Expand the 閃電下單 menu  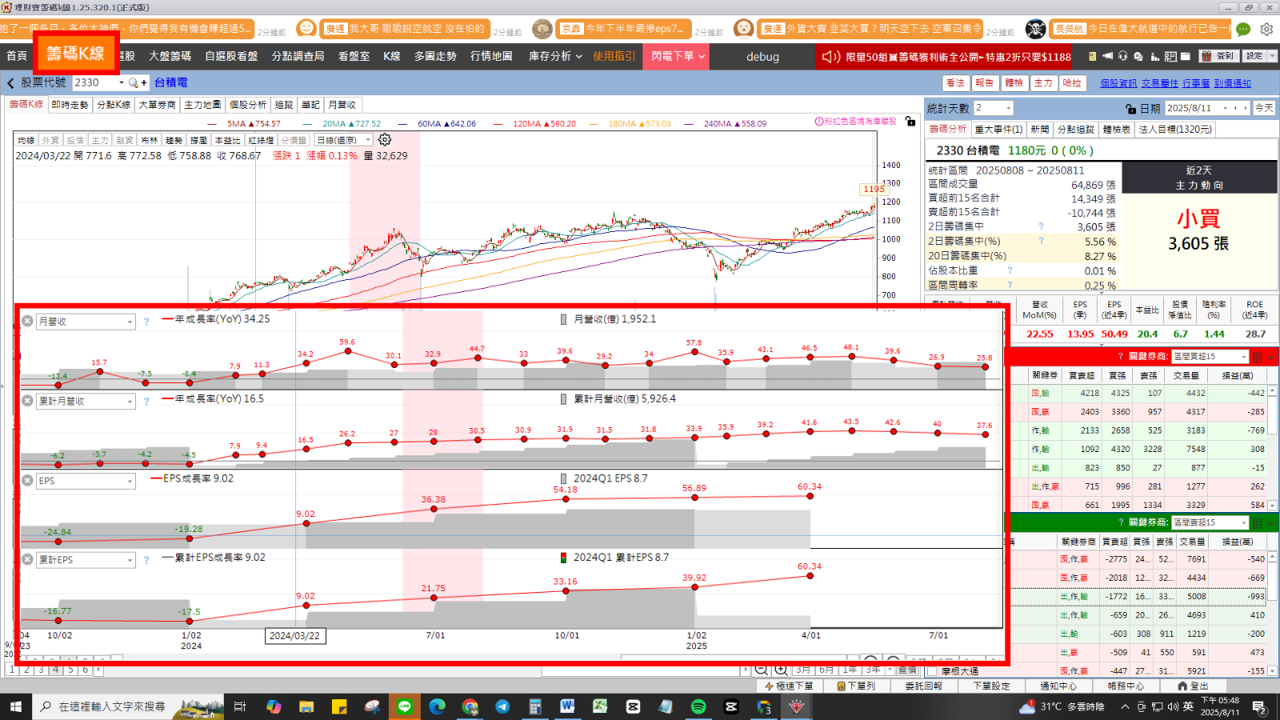[x=679, y=57]
